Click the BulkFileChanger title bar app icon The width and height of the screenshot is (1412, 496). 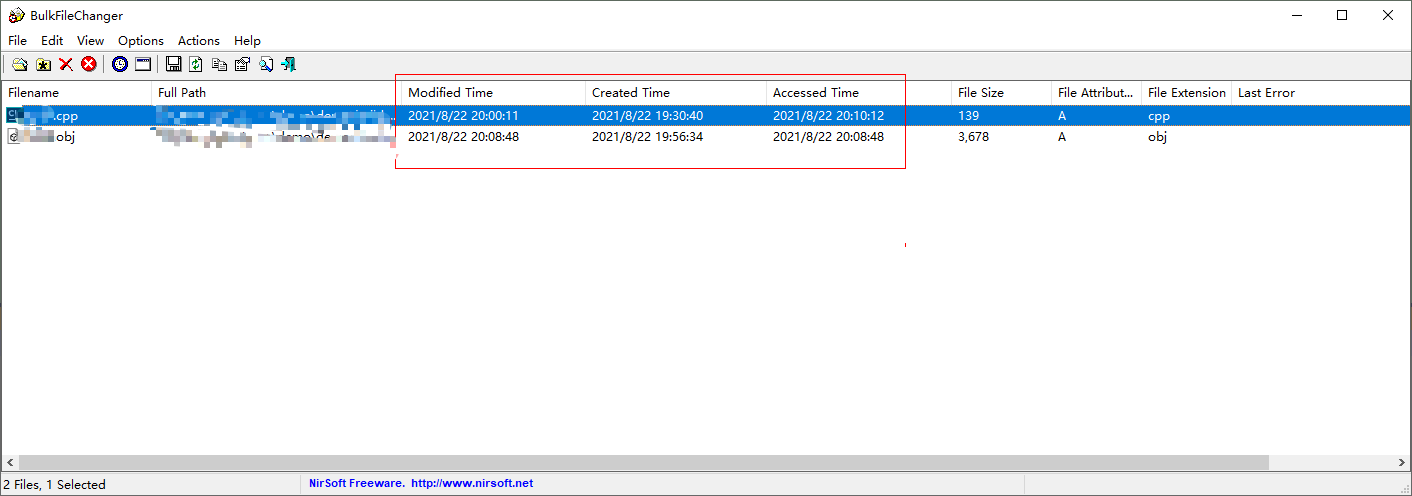[x=16, y=15]
